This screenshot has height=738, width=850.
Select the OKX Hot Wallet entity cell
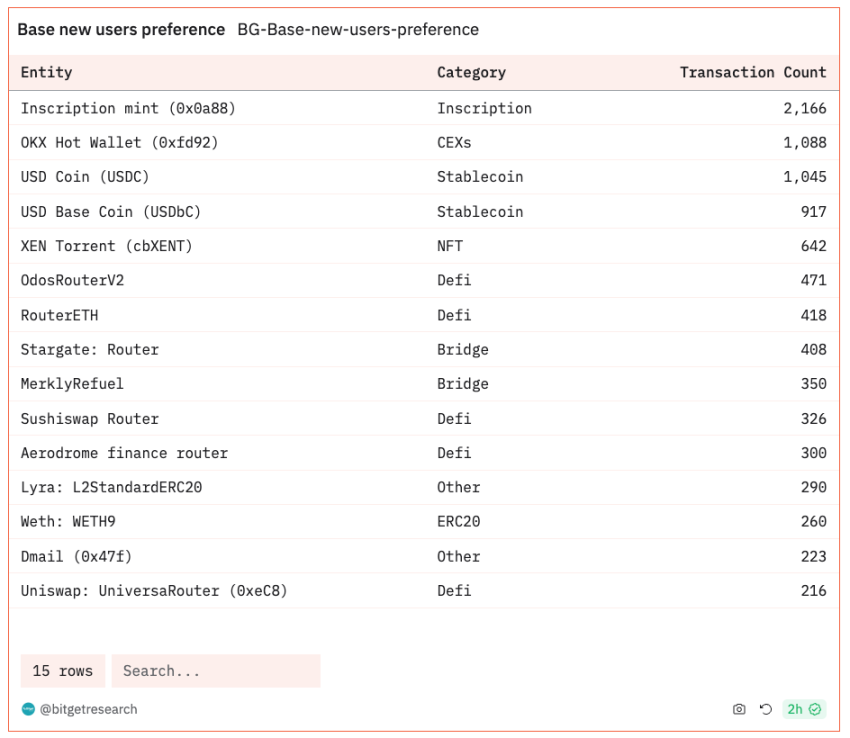[119, 142]
